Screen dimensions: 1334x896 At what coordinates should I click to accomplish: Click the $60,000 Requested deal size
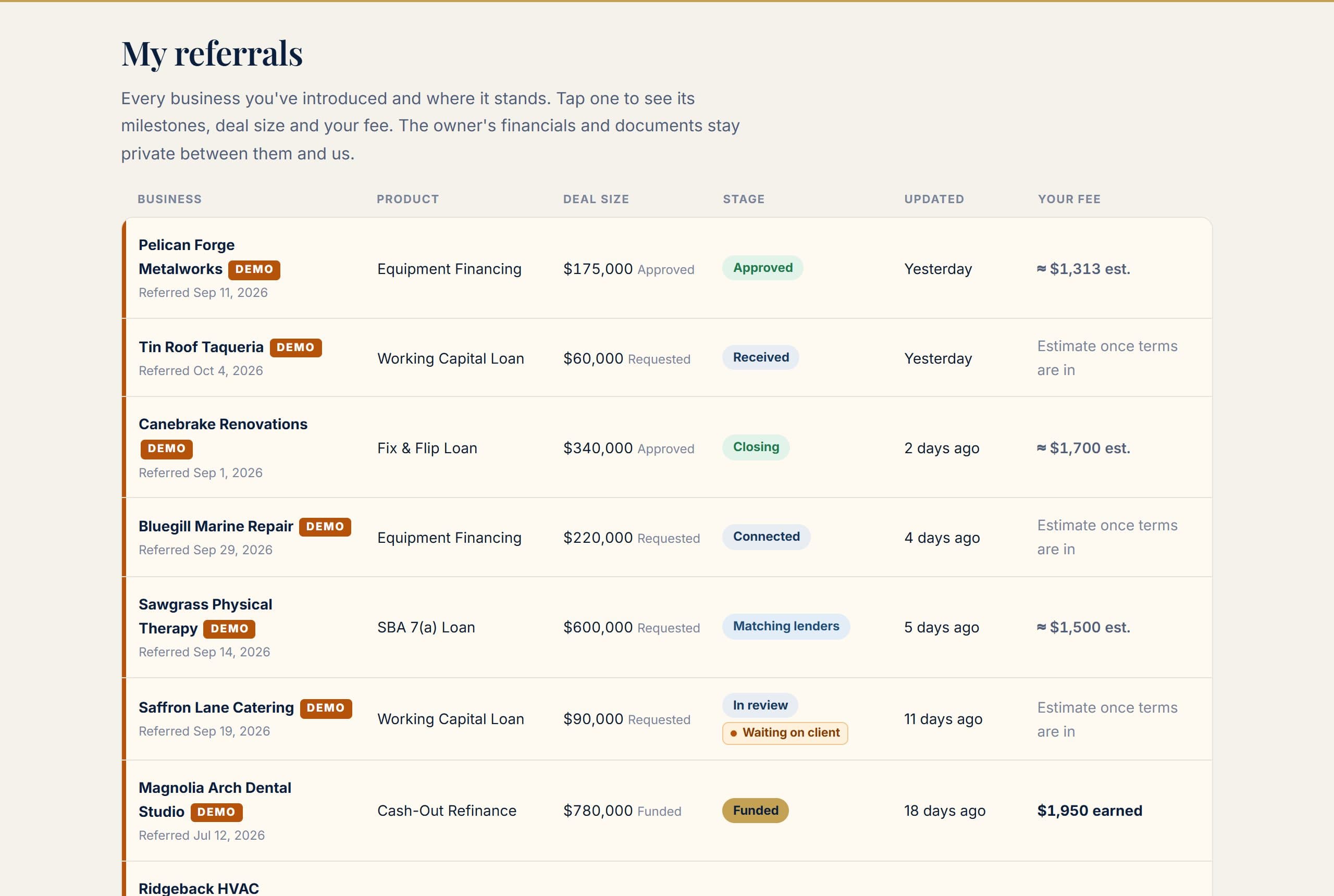[626, 359]
